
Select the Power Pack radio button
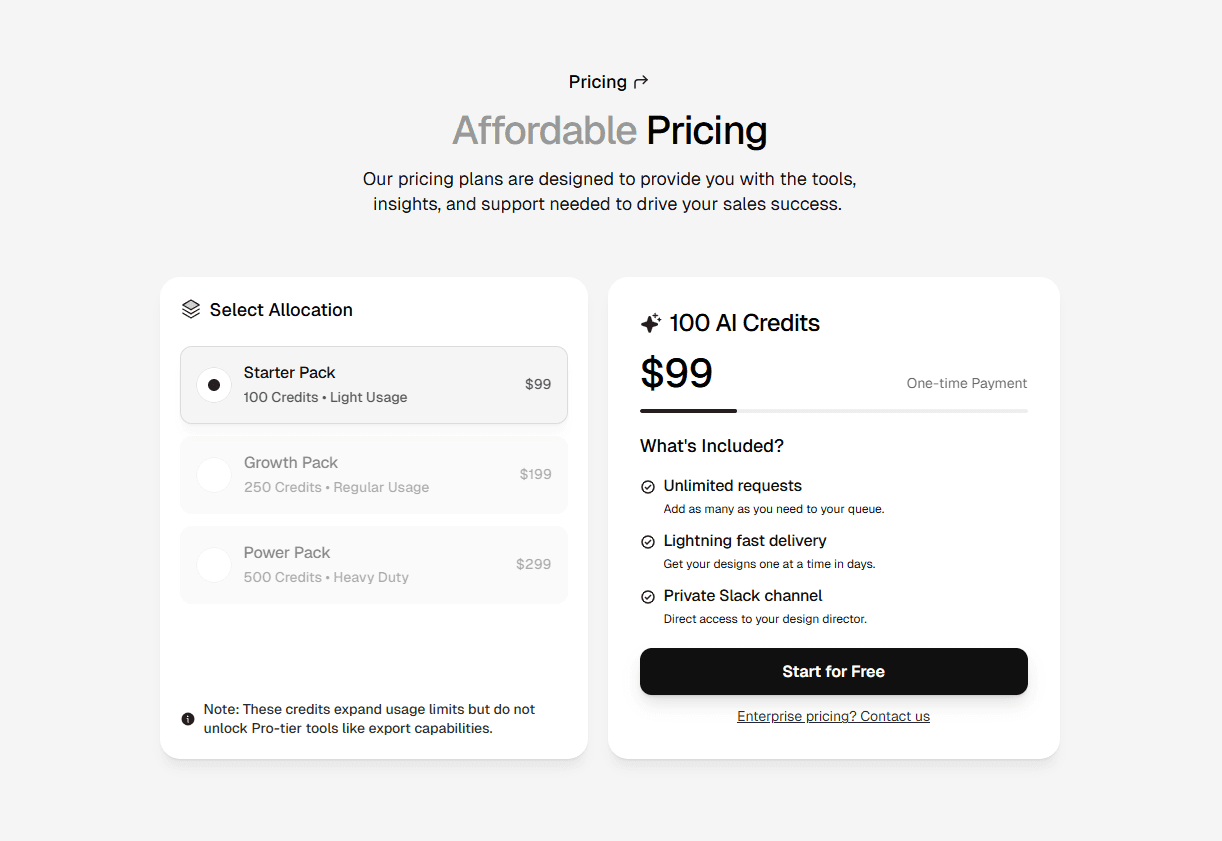[x=213, y=564]
